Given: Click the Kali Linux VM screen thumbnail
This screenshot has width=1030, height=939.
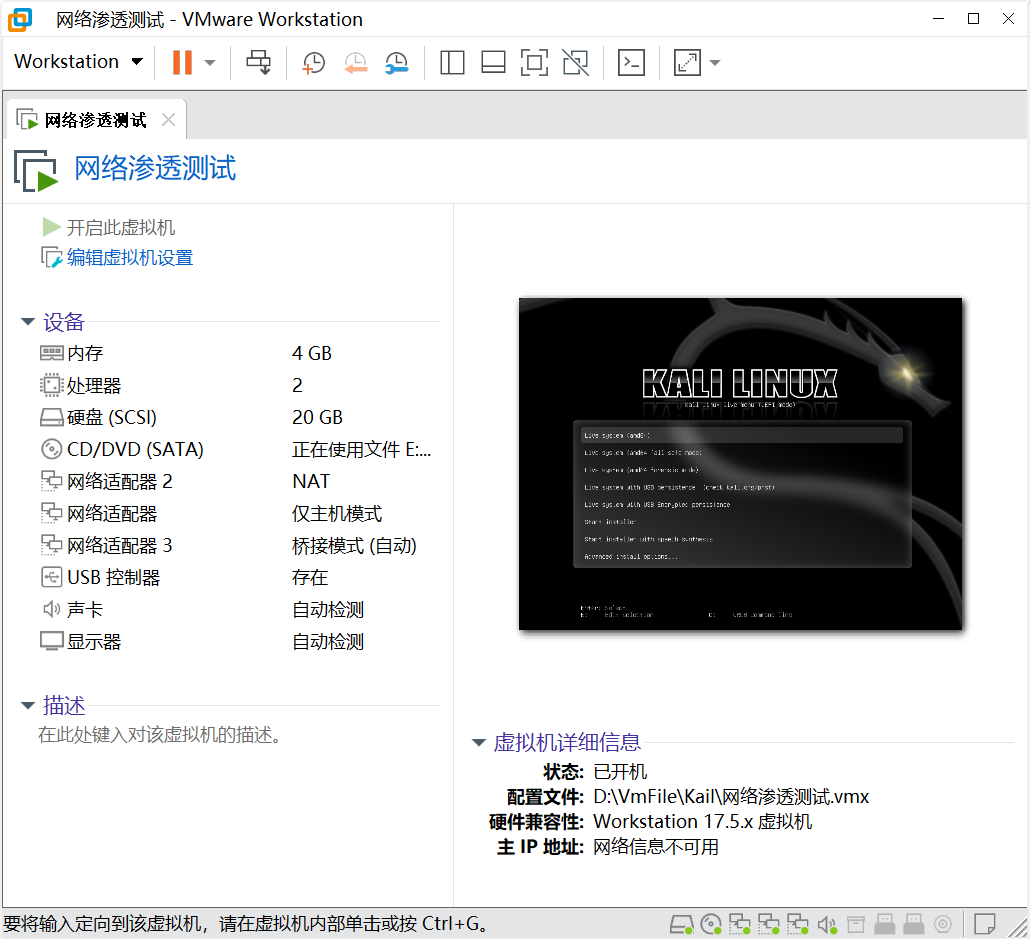Looking at the screenshot, I should [740, 464].
